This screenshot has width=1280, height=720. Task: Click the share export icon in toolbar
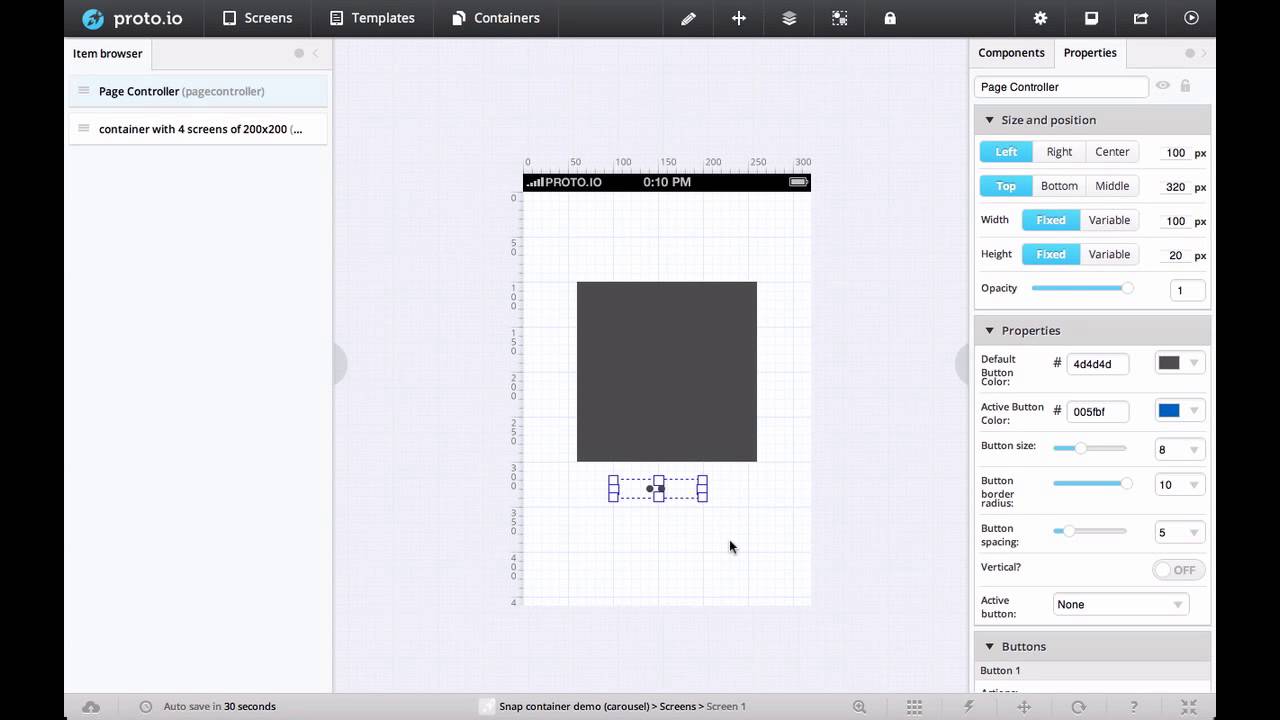1141,18
